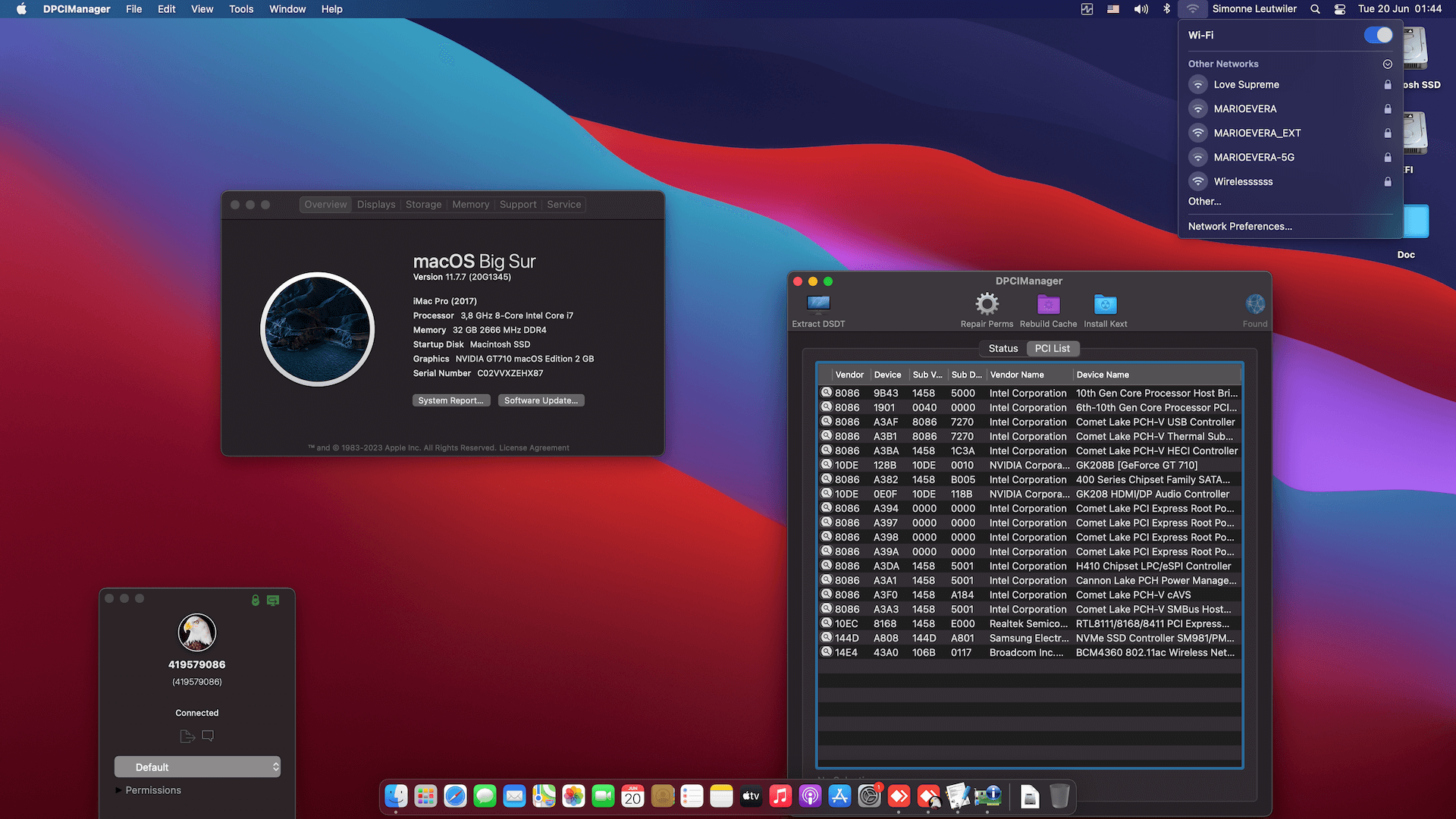
Task: Click the Rebuild Cache folder icon
Action: pos(1048,304)
